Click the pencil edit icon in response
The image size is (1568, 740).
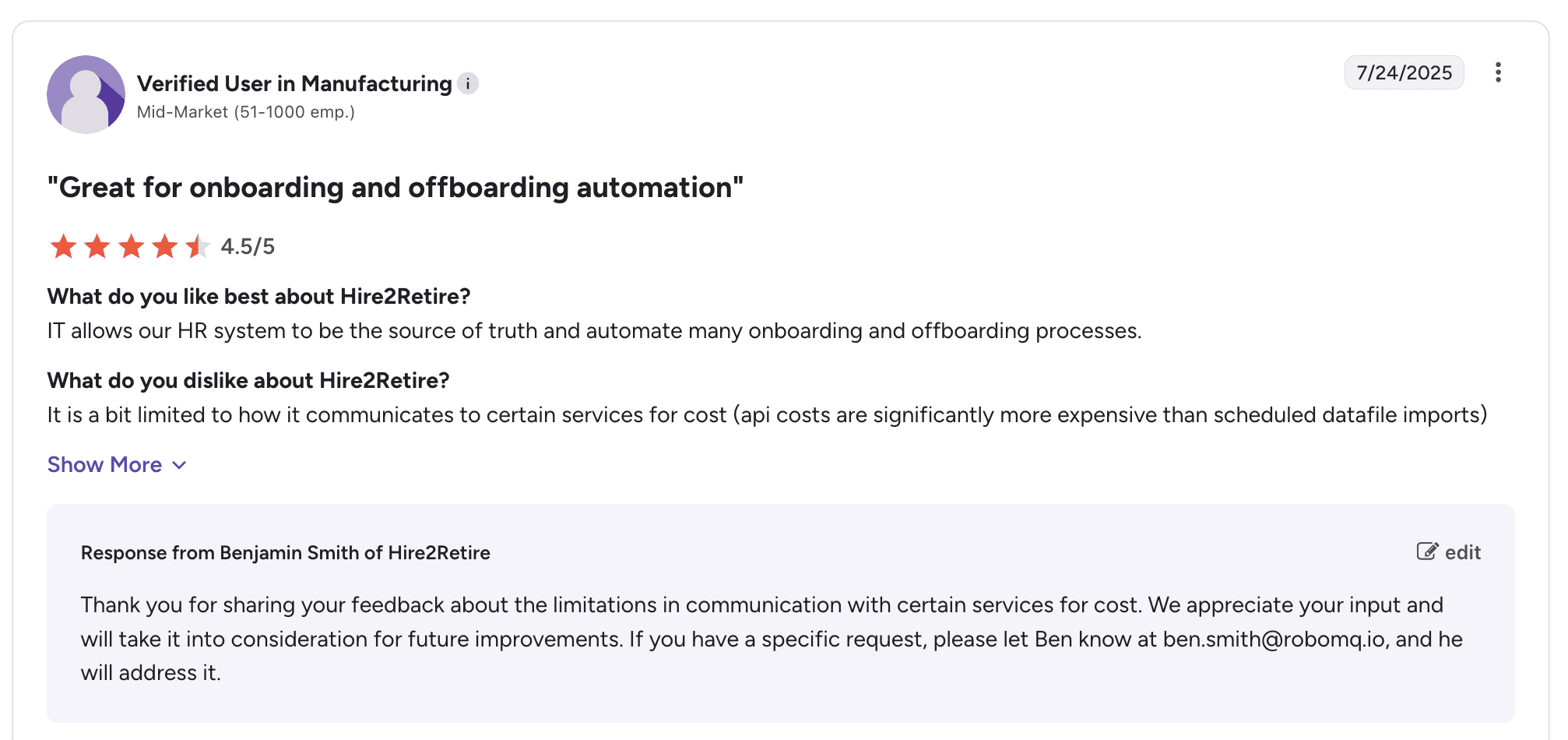1427,551
